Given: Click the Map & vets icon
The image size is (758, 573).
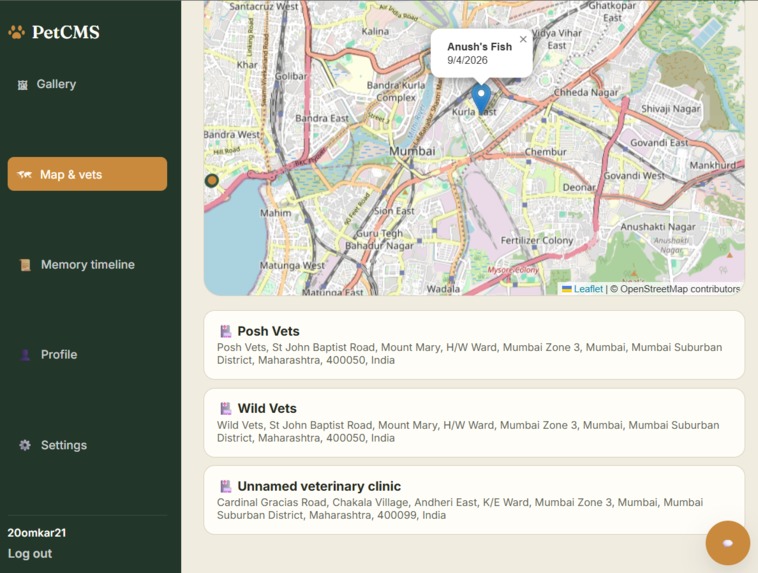Looking at the screenshot, I should pos(25,175).
